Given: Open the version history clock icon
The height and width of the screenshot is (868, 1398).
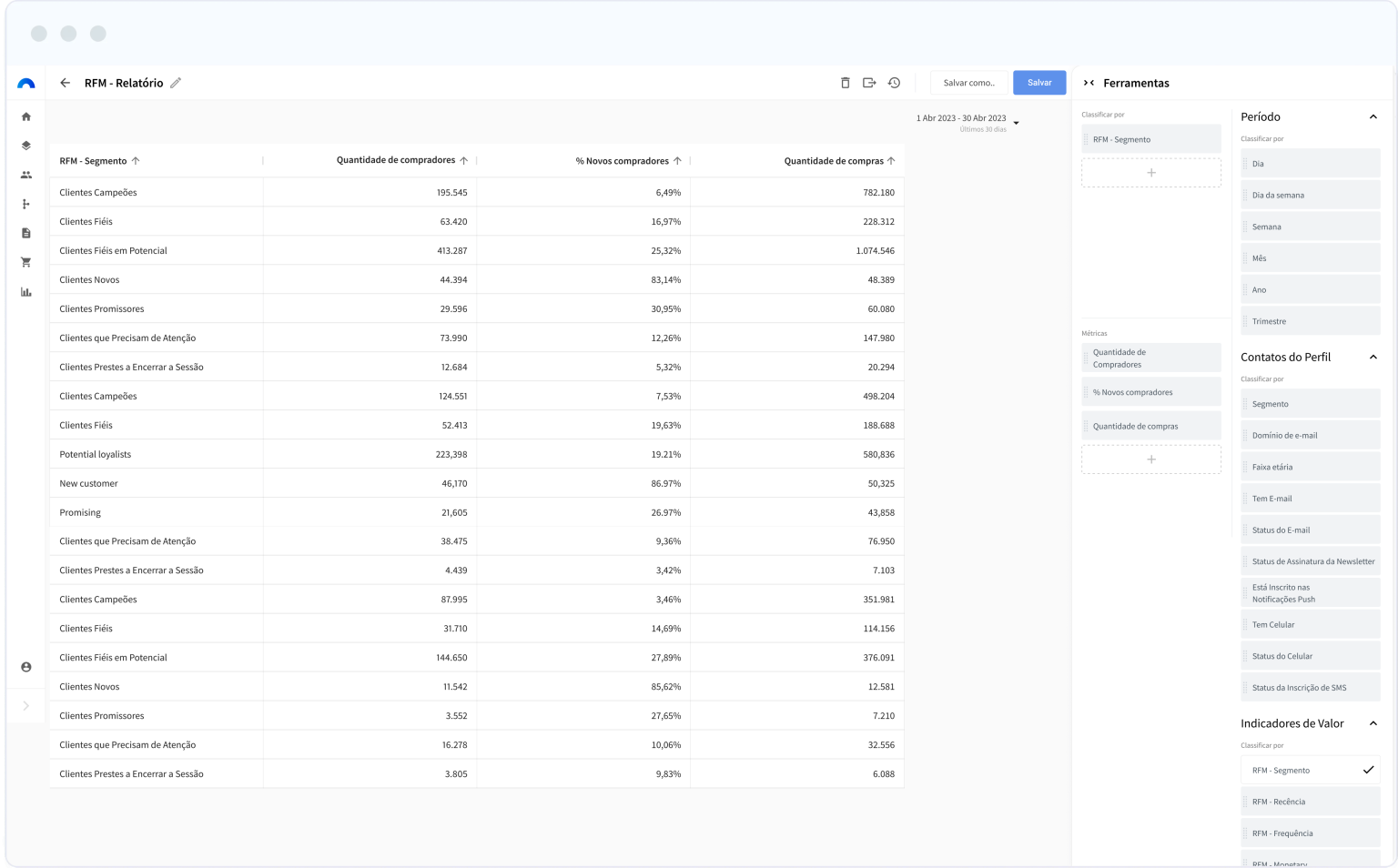Looking at the screenshot, I should click(895, 83).
